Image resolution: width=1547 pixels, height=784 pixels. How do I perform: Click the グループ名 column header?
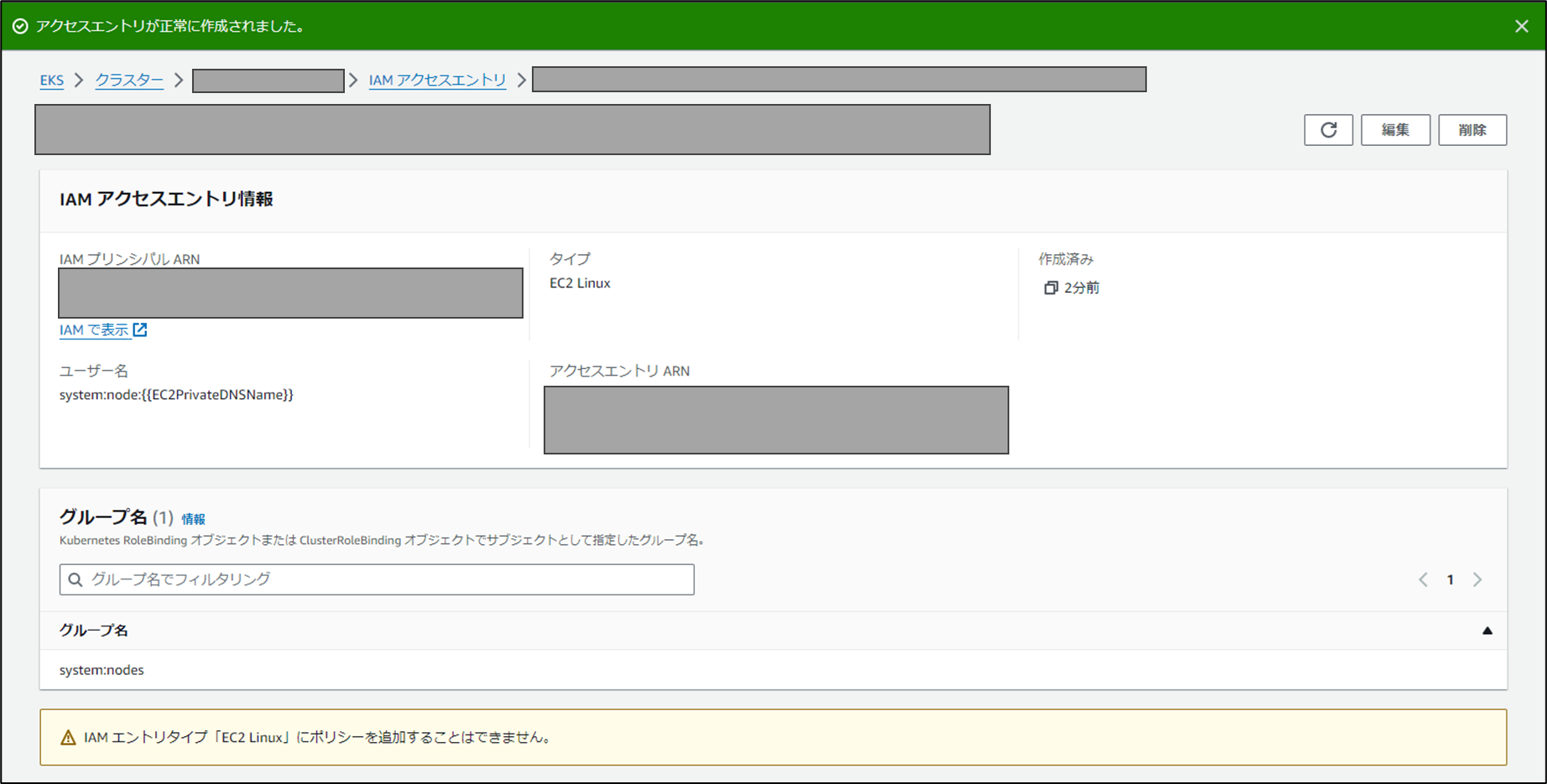tap(94, 631)
